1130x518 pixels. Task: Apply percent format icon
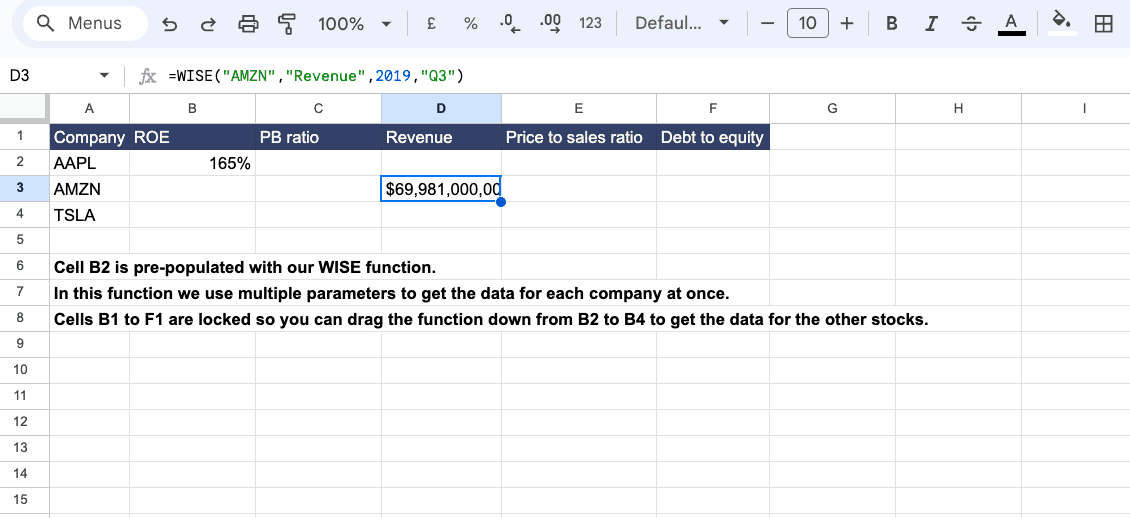470,24
